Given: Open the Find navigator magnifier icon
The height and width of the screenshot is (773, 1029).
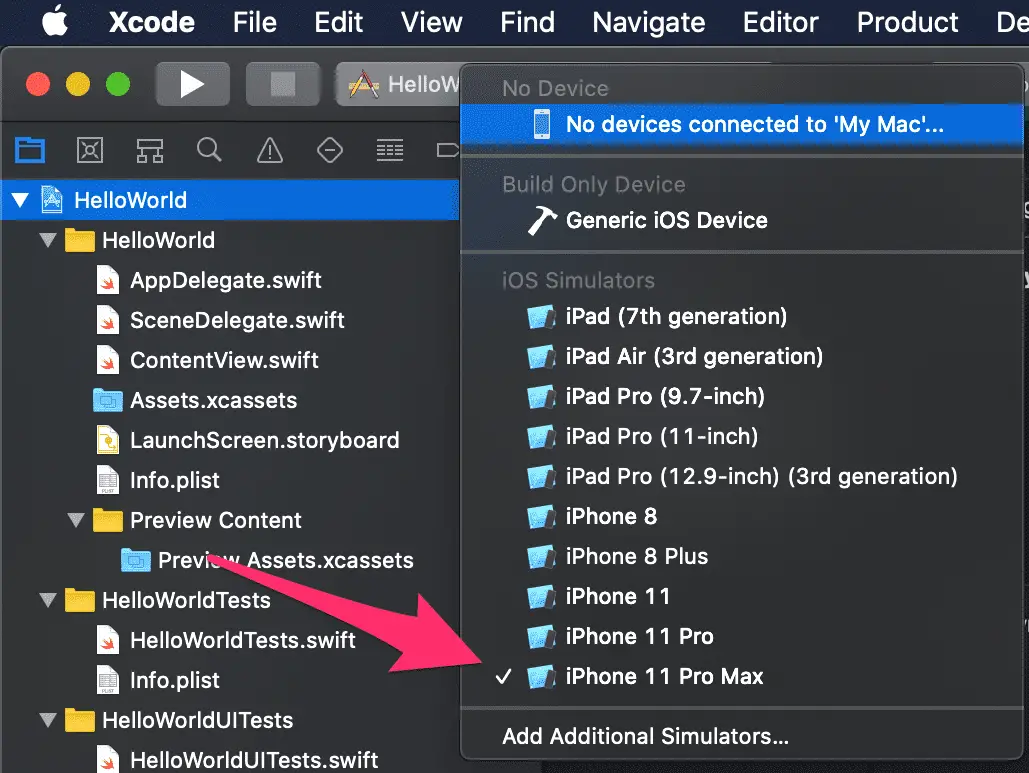Looking at the screenshot, I should [209, 150].
